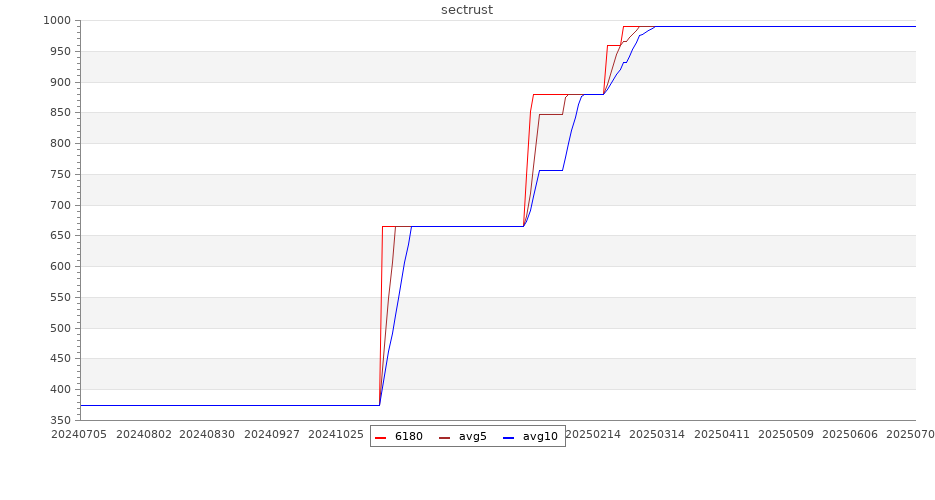This screenshot has height=500, width=935.
Task: Click x-axis date 20250509
Action: point(786,434)
